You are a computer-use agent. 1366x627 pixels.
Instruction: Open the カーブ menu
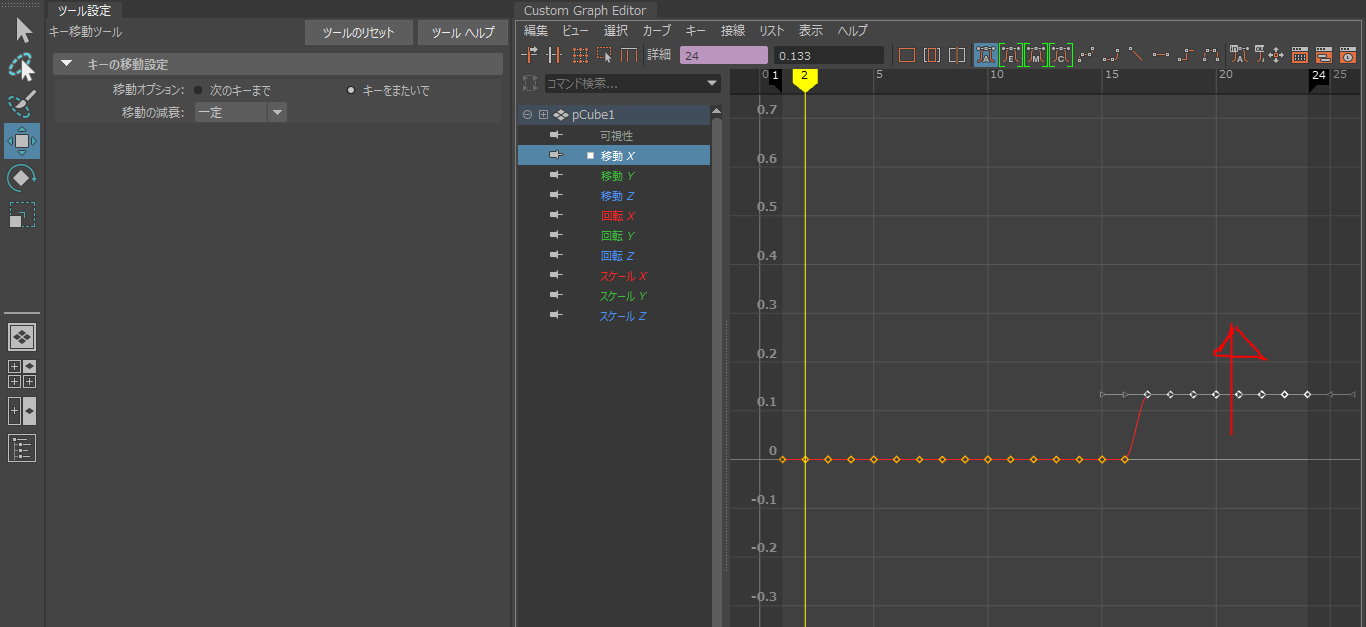click(657, 31)
